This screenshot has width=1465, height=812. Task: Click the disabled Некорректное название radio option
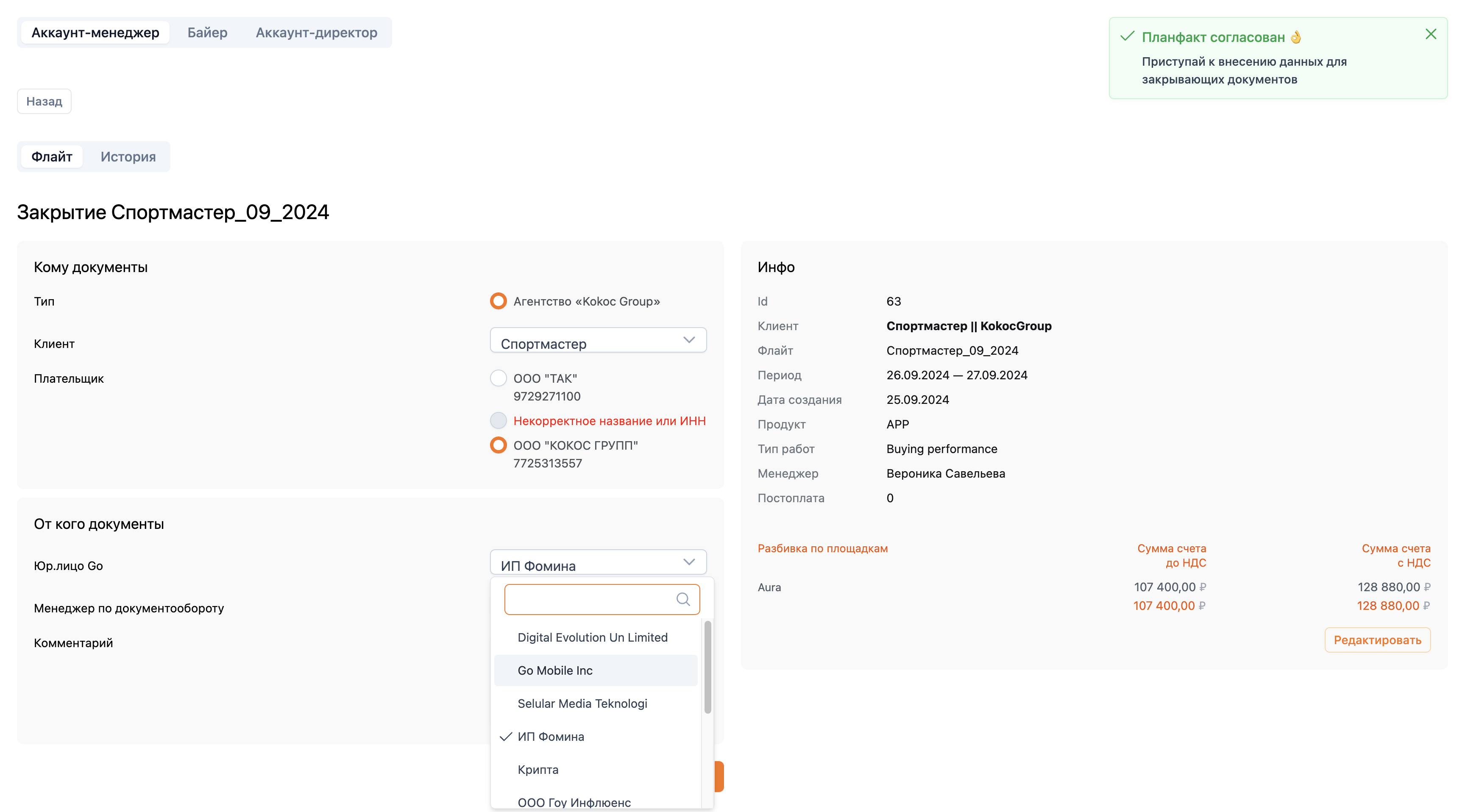(498, 421)
